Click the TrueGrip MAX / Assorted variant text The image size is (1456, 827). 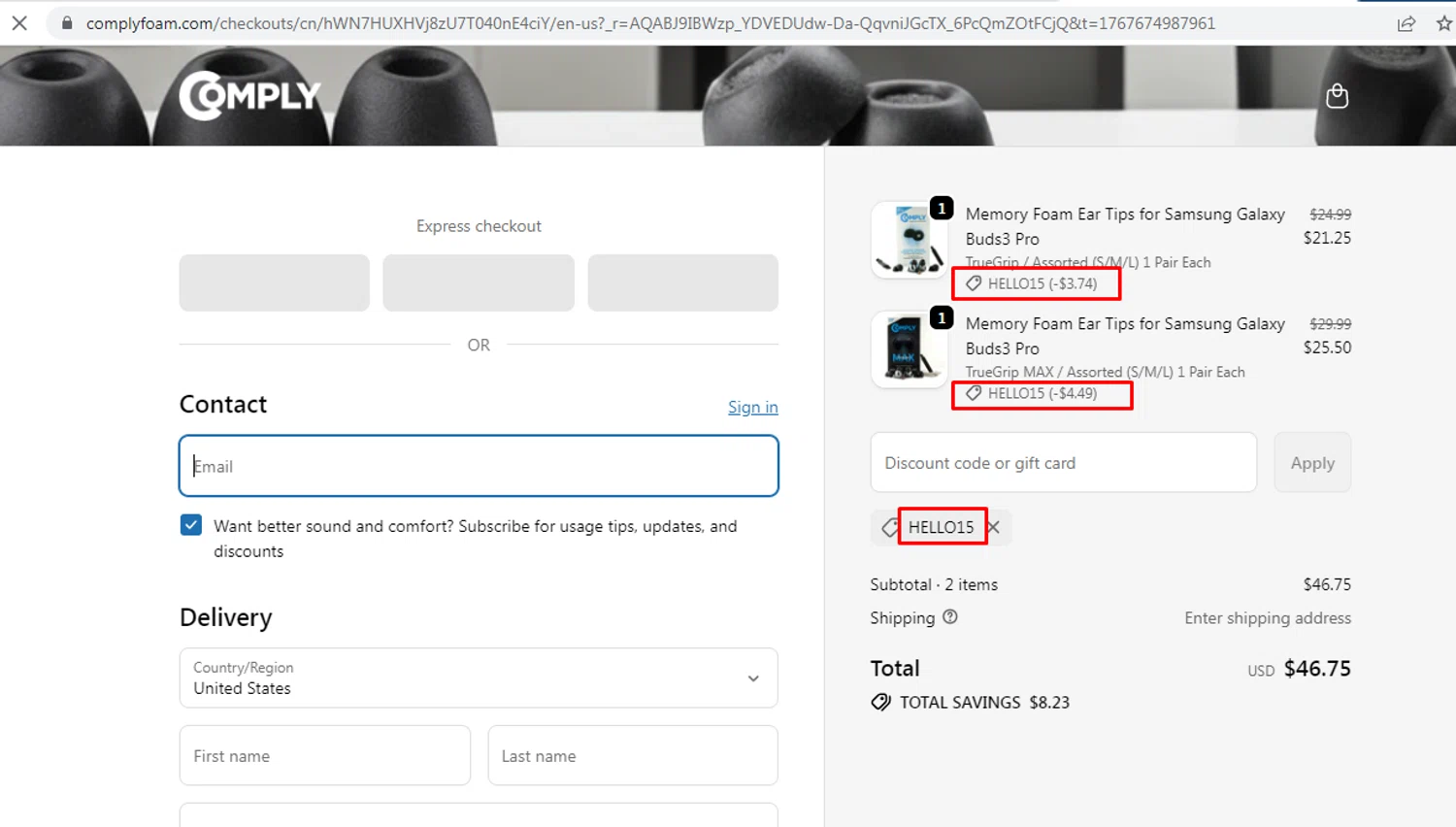[x=1105, y=372]
